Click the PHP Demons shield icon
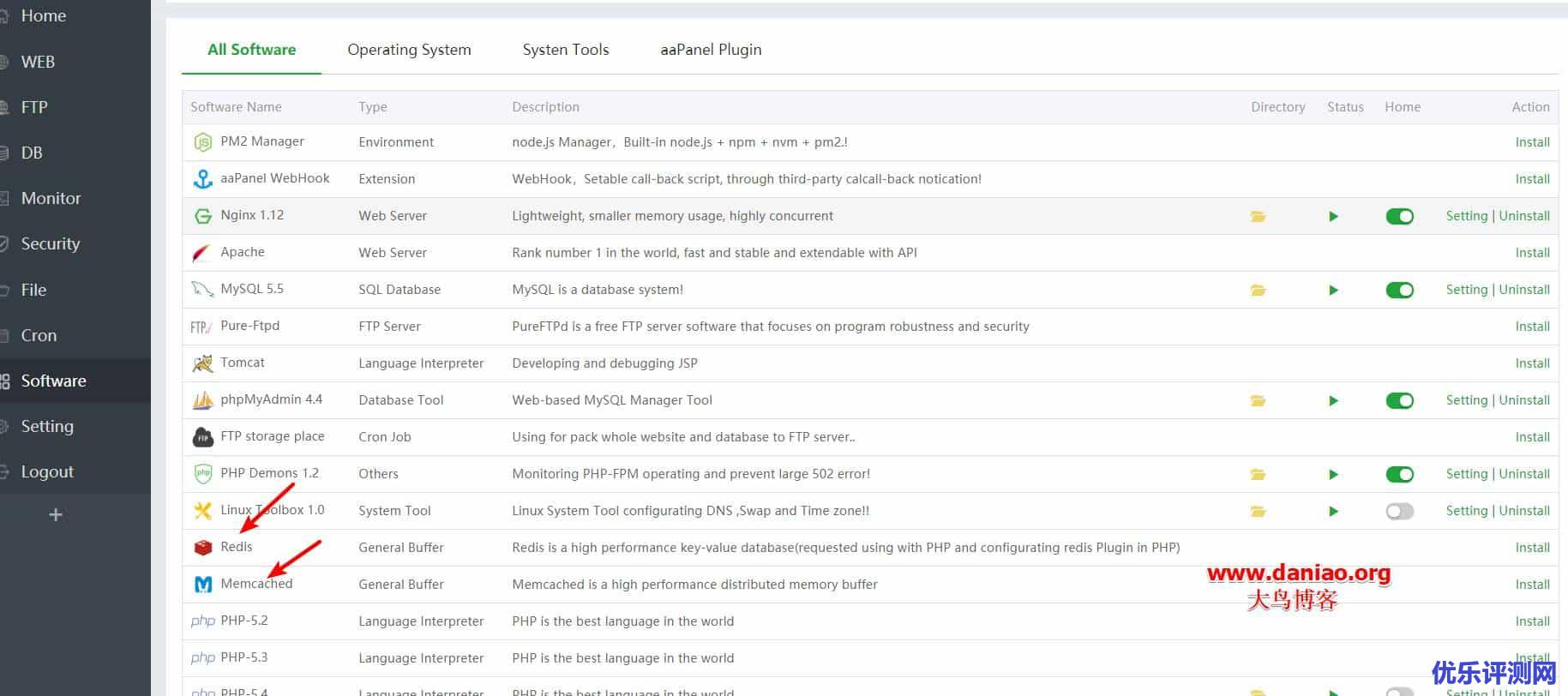 (x=202, y=474)
